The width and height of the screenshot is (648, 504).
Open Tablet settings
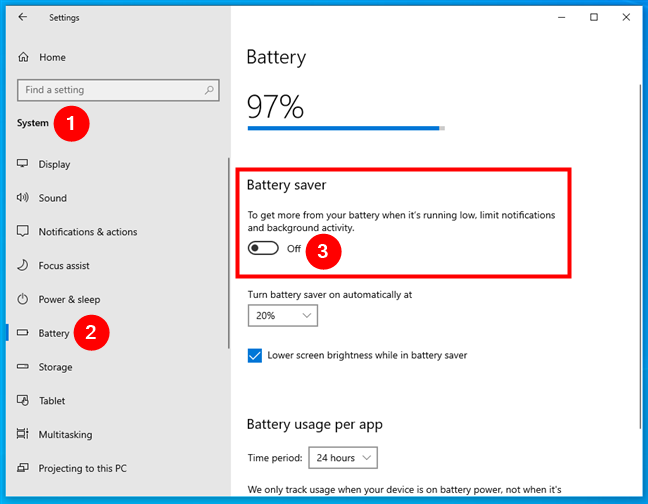click(117, 401)
